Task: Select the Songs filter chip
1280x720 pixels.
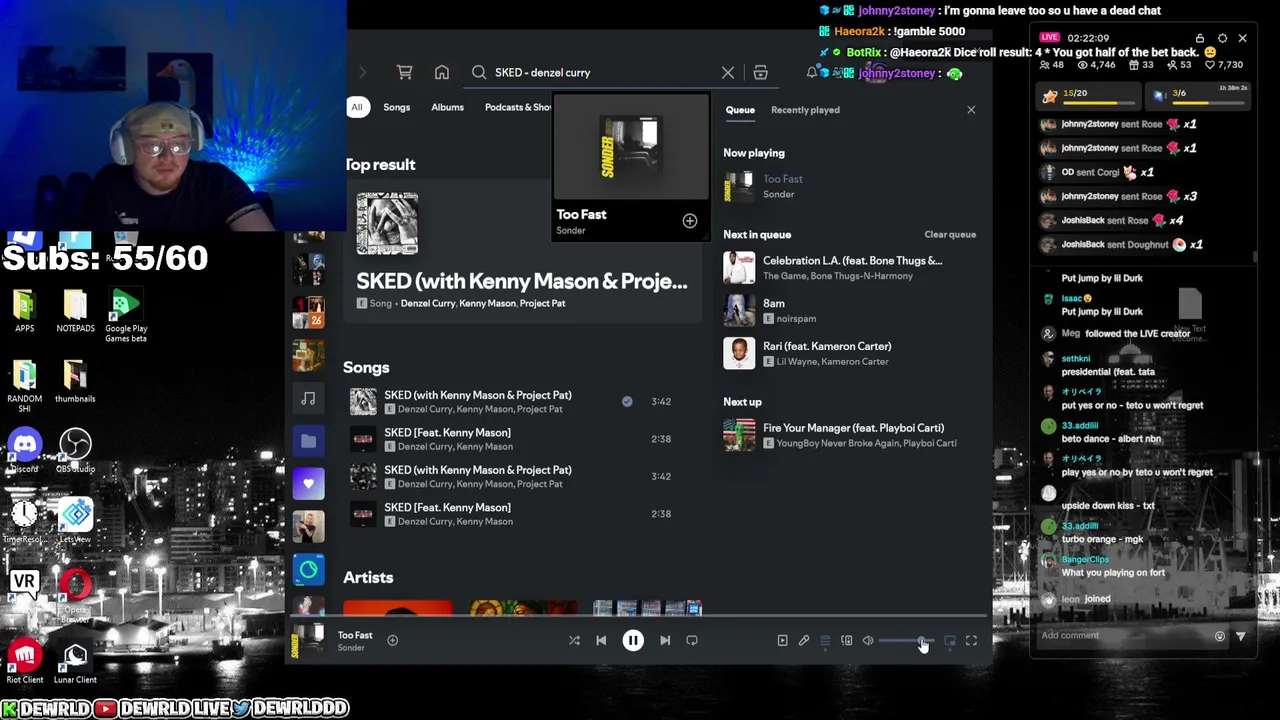Action: (x=396, y=107)
